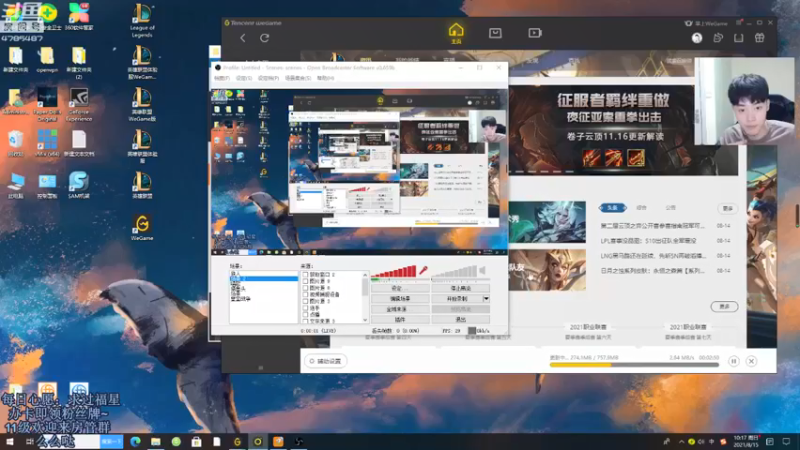
Task: Open OBS 帮助 menu
Action: [x=325, y=78]
